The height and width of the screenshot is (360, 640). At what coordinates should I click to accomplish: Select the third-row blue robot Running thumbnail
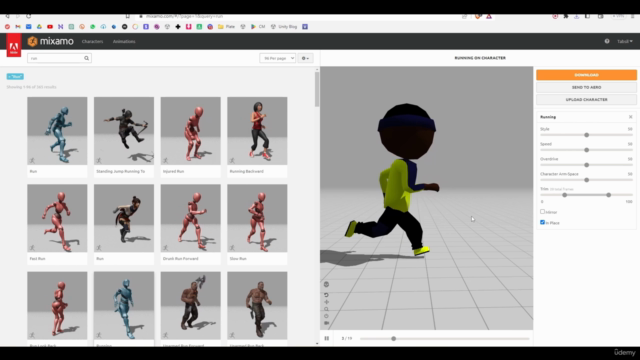tap(124, 306)
